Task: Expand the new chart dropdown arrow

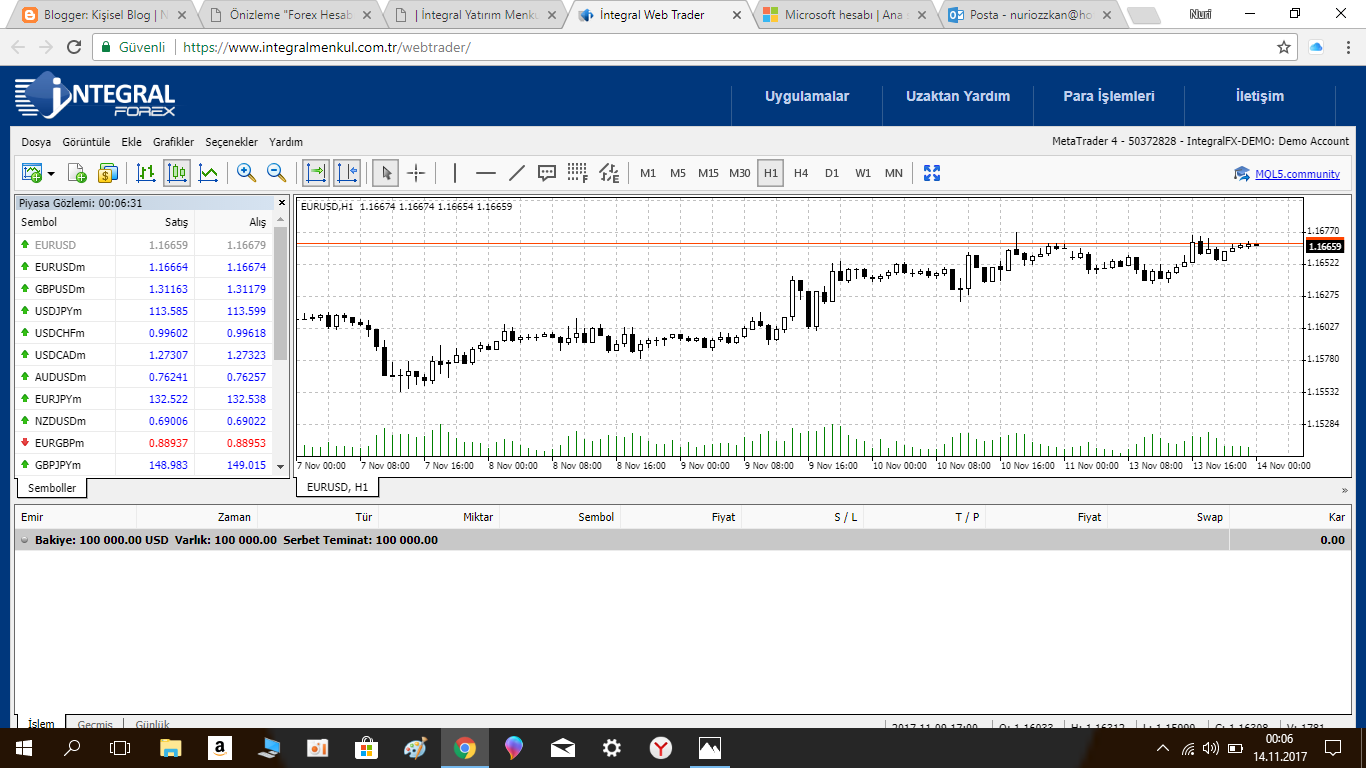Action: click(51, 174)
